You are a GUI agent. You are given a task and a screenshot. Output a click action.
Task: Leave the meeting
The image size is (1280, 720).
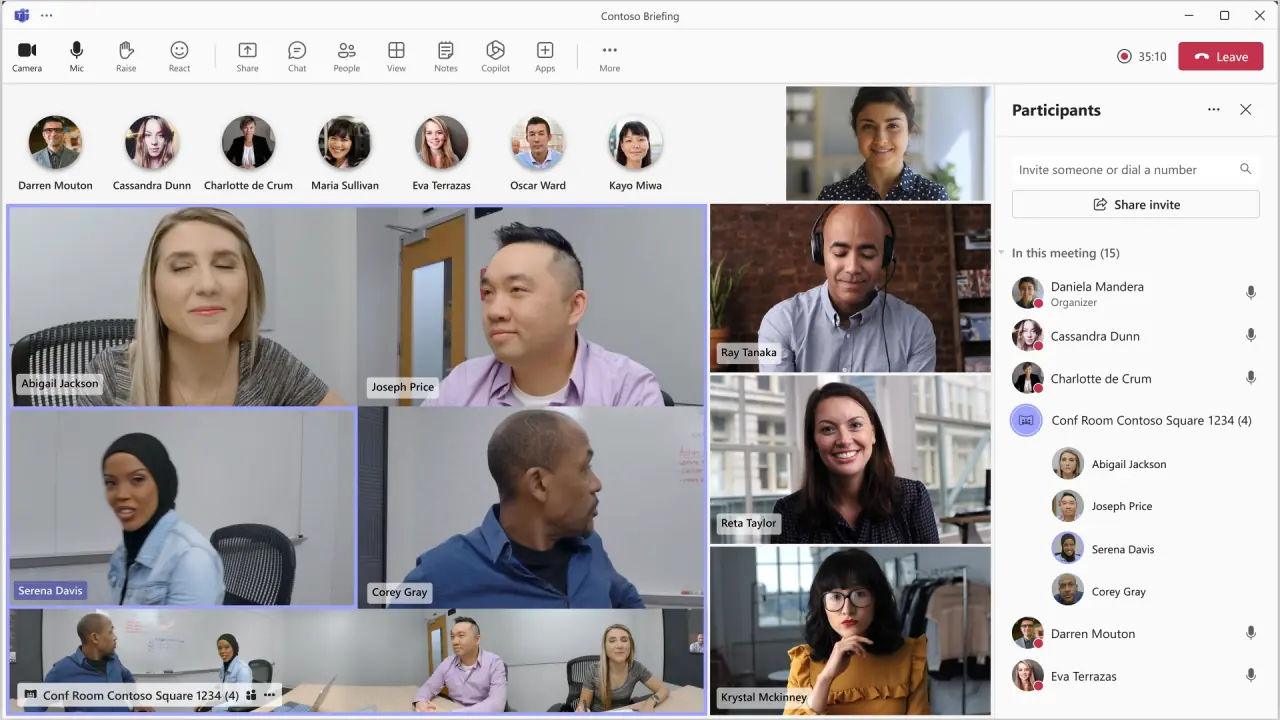(1220, 57)
